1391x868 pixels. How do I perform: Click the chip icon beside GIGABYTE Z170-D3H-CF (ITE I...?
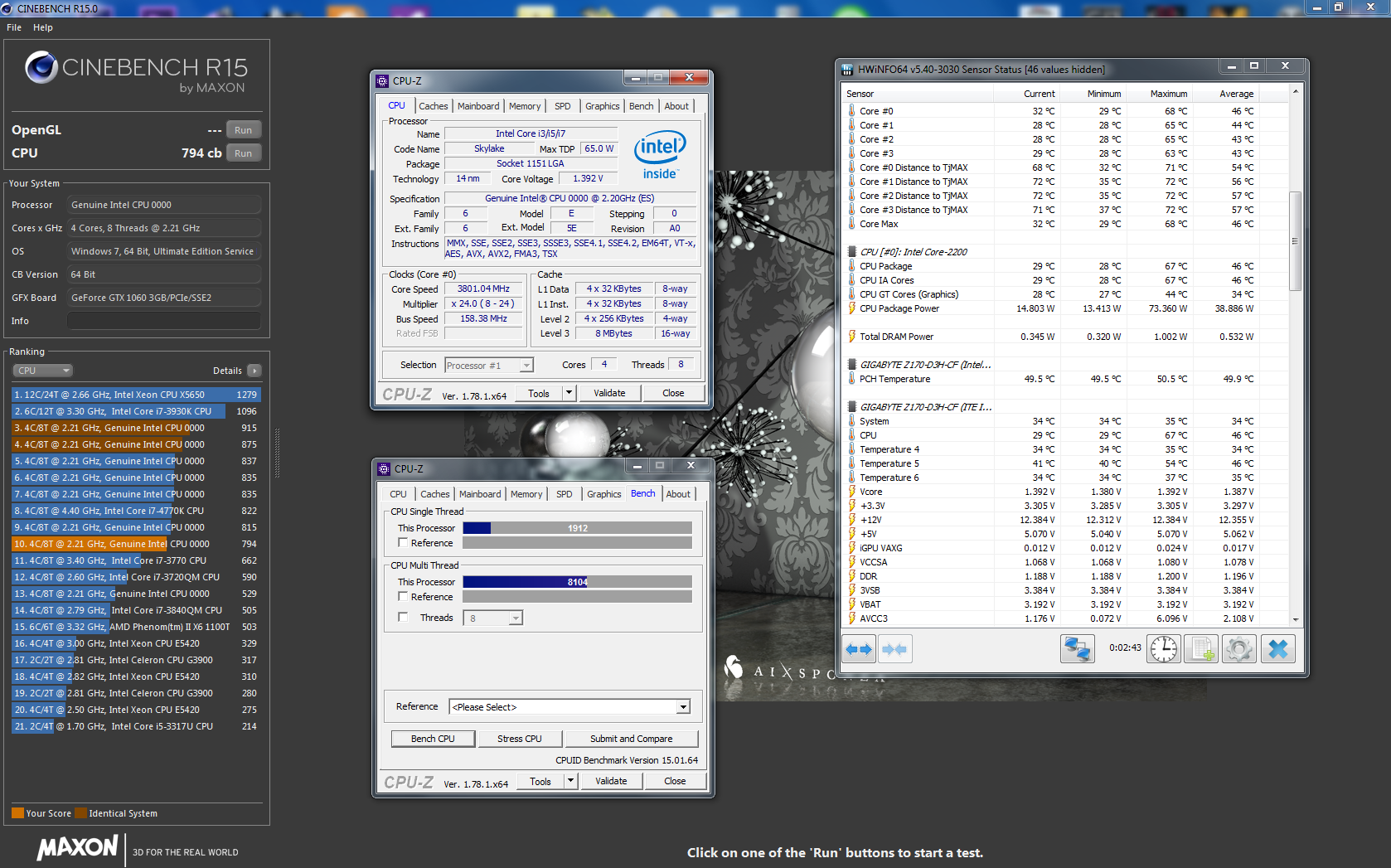pyautogui.click(x=851, y=407)
